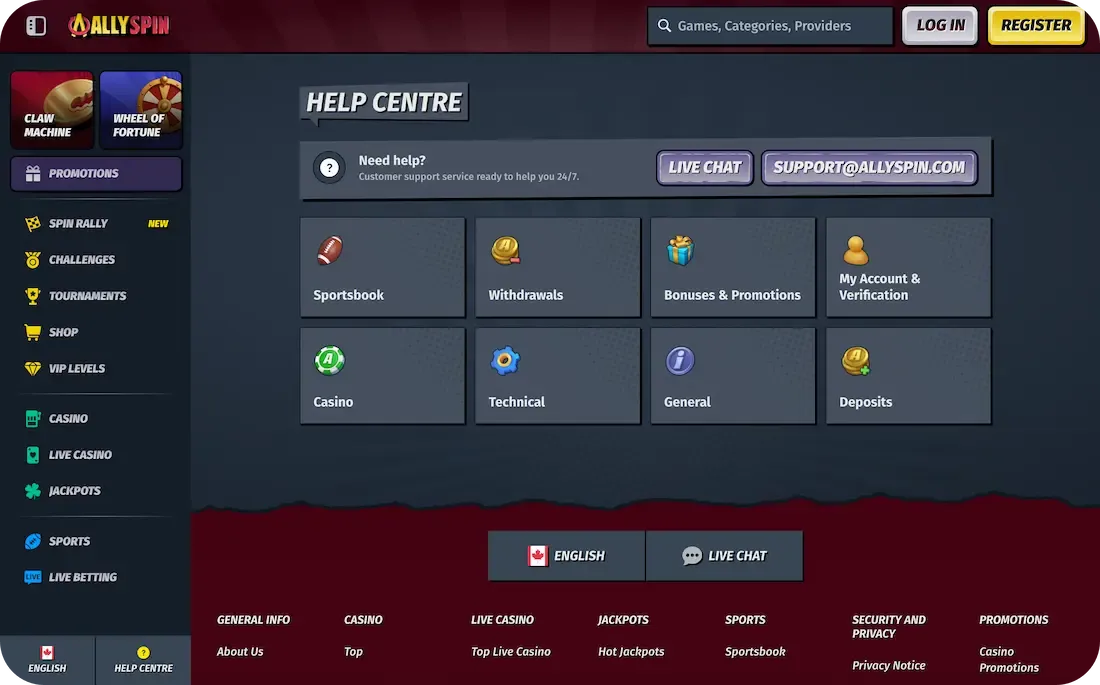Open the Technical help category text
1100x685 pixels.
click(516, 402)
